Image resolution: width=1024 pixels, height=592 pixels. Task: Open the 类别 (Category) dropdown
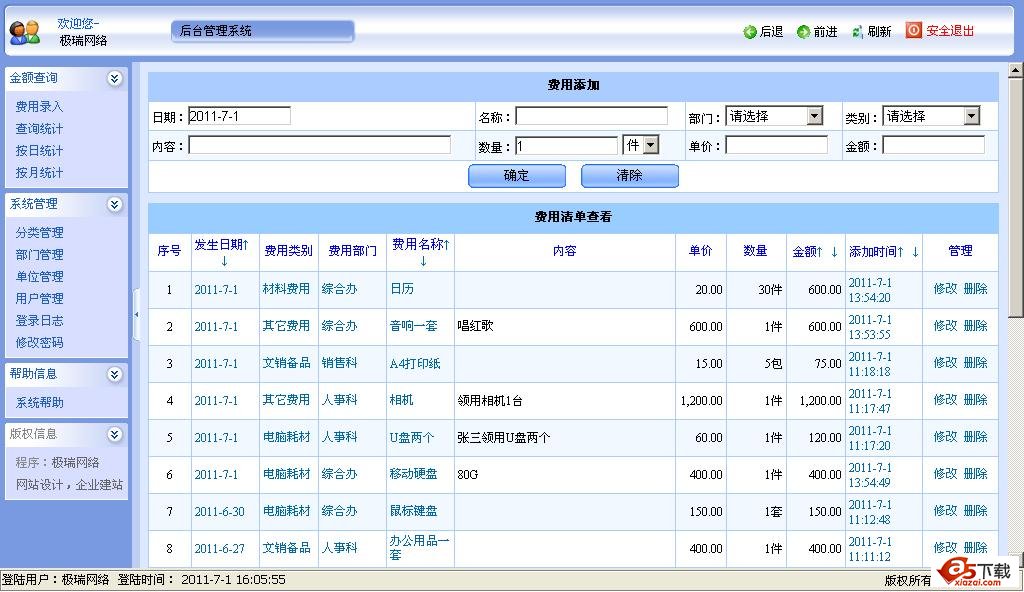pyautogui.click(x=971, y=115)
